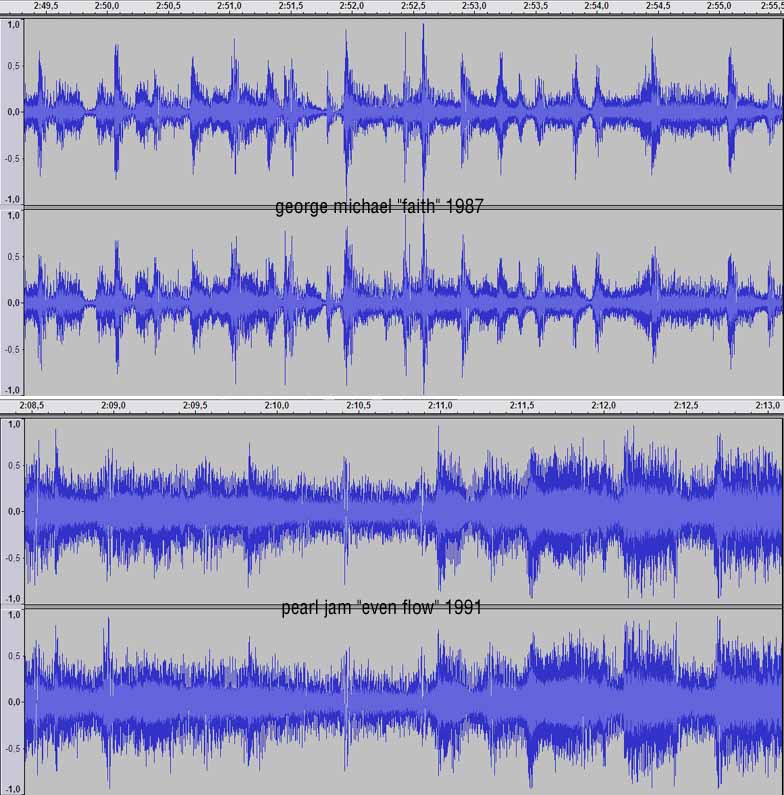Click the vertical amplitude scale of Even Flow's lower channel
The height and width of the screenshot is (795, 784).
click(12, 702)
